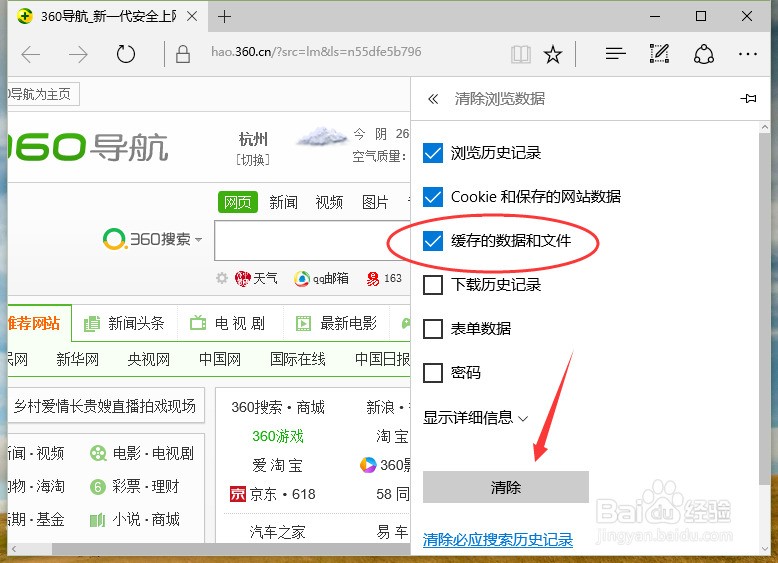The width and height of the screenshot is (778, 563).
Task: Click the settings gear beside 天气
Action: tap(222, 278)
